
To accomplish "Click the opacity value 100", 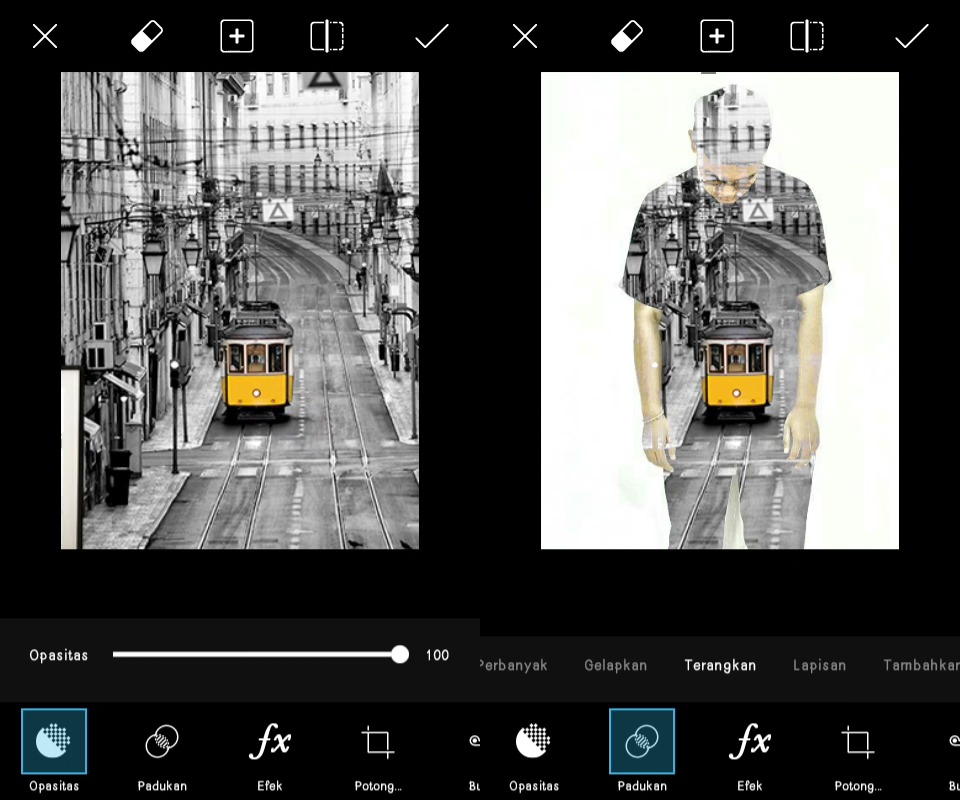I will click(x=437, y=655).
